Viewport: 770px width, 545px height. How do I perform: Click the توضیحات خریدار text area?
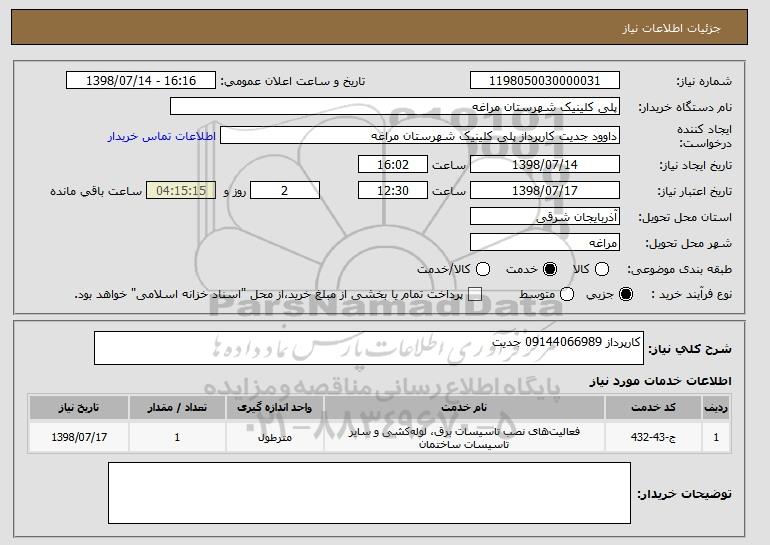pos(369,493)
